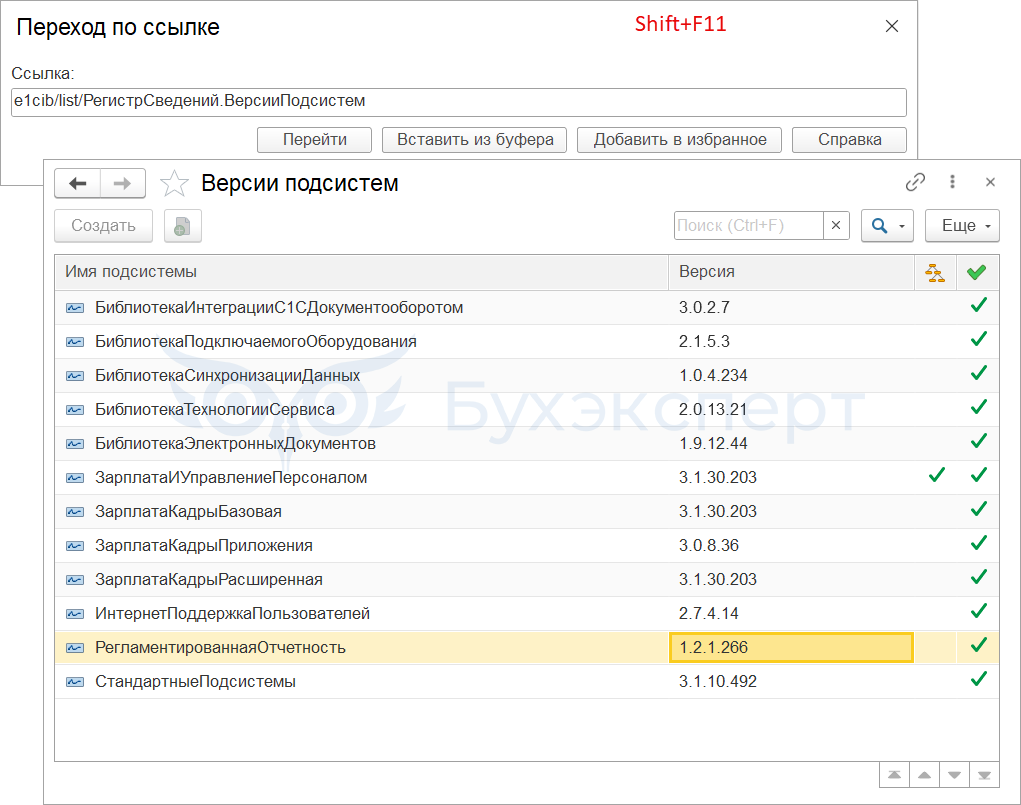Click the row icon of БиблиотекаПодключаемогоОборудования
This screenshot has height=805, width=1021.
(x=75, y=342)
